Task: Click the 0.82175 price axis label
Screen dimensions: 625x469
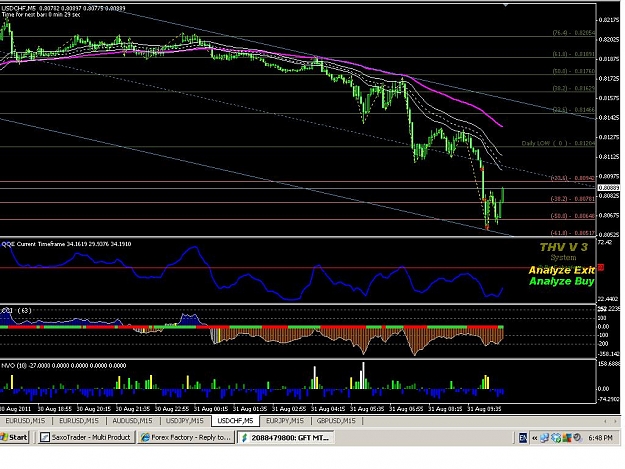Action: click(x=609, y=20)
